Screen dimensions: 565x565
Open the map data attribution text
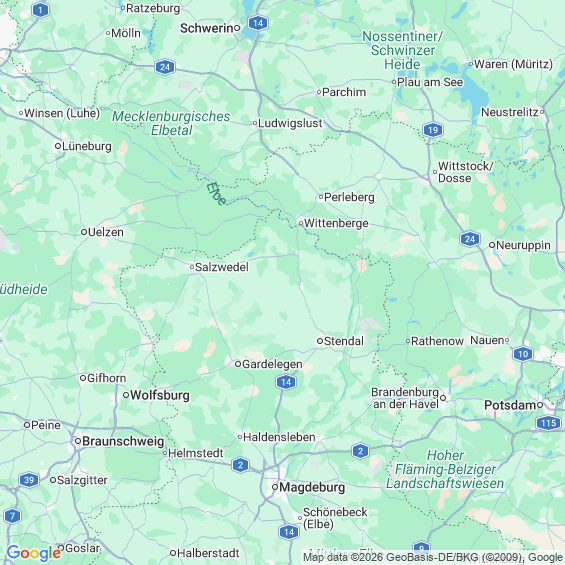click(x=433, y=558)
